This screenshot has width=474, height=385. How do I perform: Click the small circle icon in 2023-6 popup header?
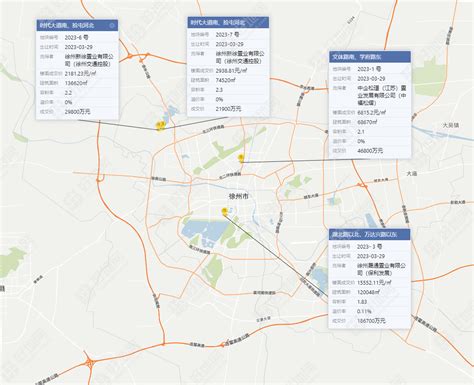(x=112, y=25)
